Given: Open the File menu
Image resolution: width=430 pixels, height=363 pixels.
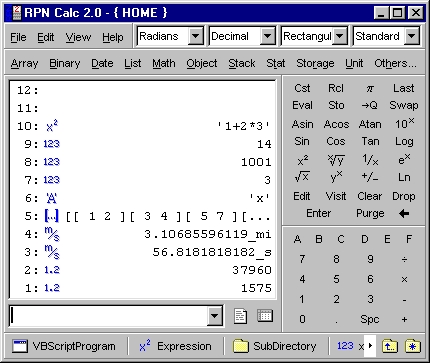Looking at the screenshot, I should 18,37.
